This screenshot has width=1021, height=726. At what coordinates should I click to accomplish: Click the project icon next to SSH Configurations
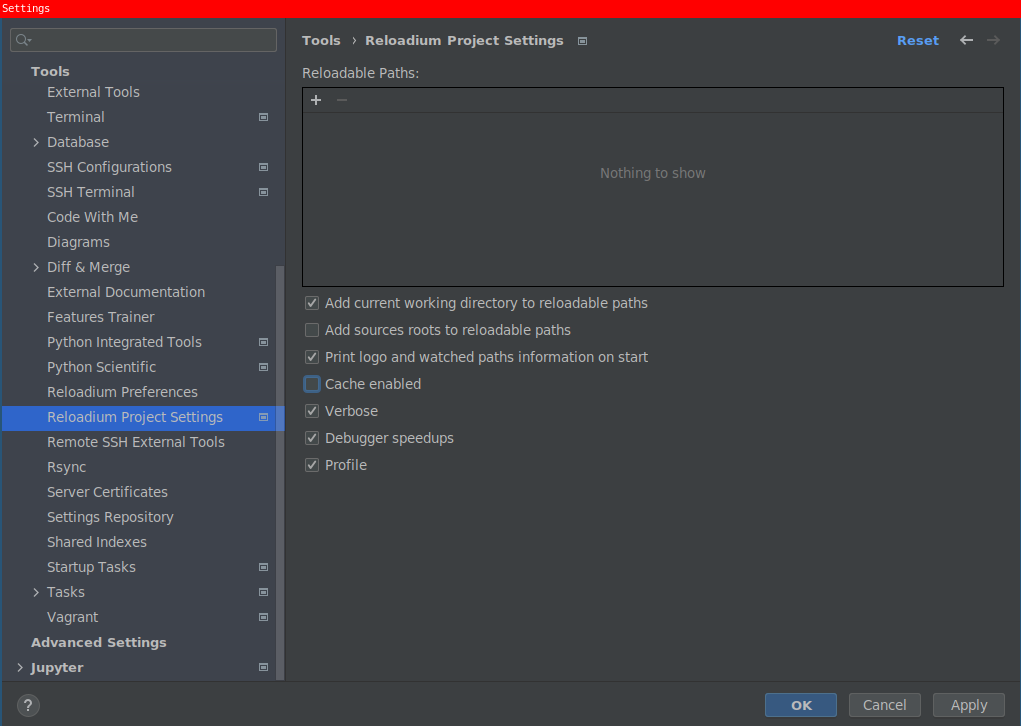(x=264, y=167)
